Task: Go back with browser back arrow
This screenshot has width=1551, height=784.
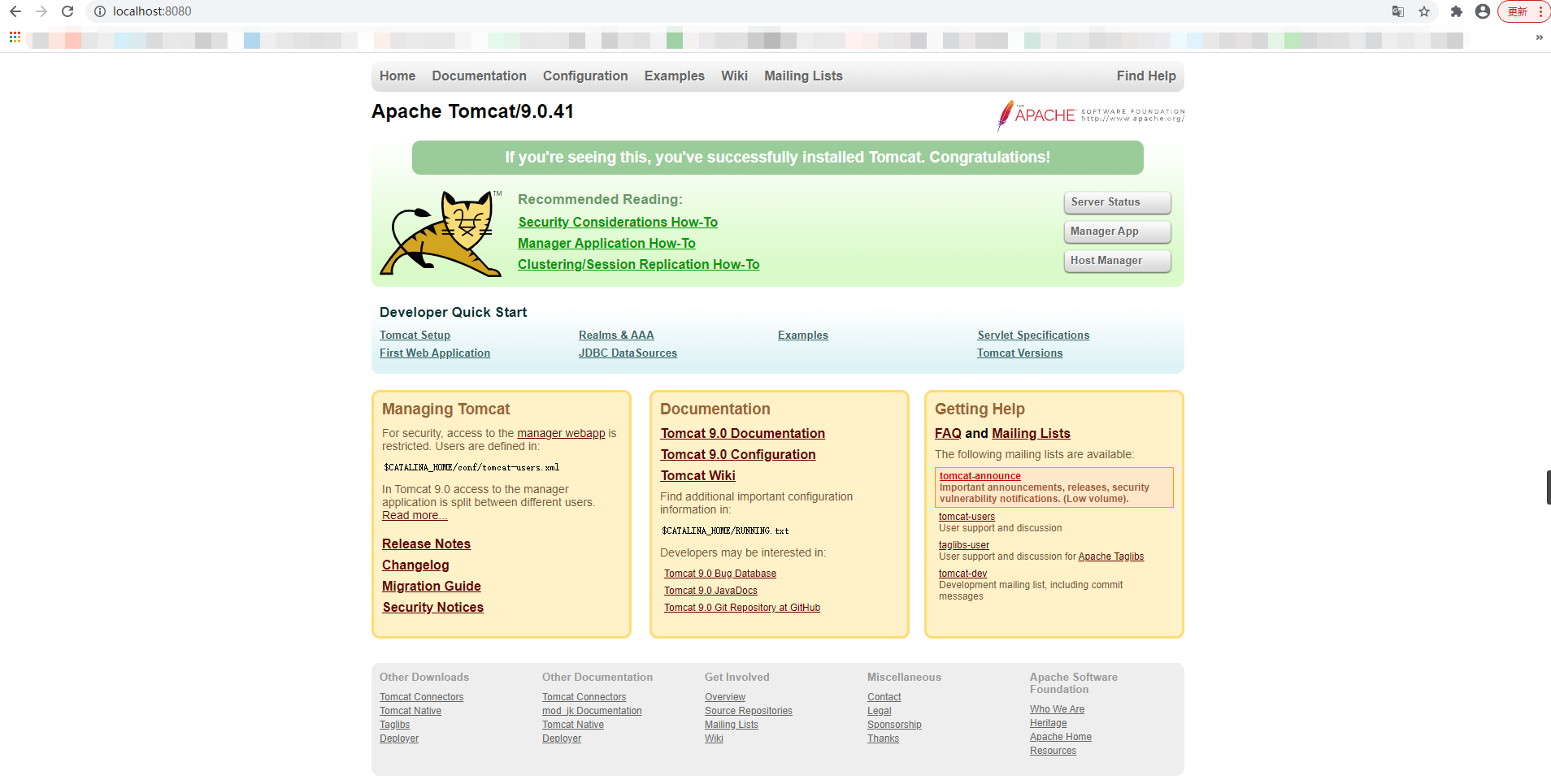Action: click(15, 11)
